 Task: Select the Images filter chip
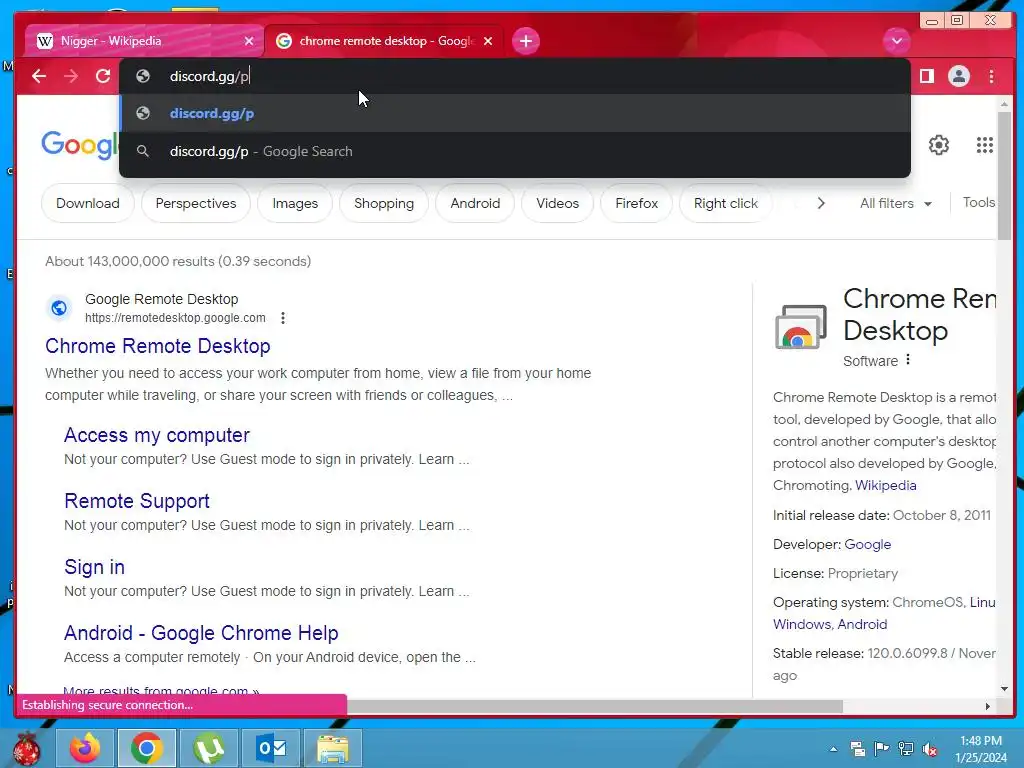pos(295,203)
